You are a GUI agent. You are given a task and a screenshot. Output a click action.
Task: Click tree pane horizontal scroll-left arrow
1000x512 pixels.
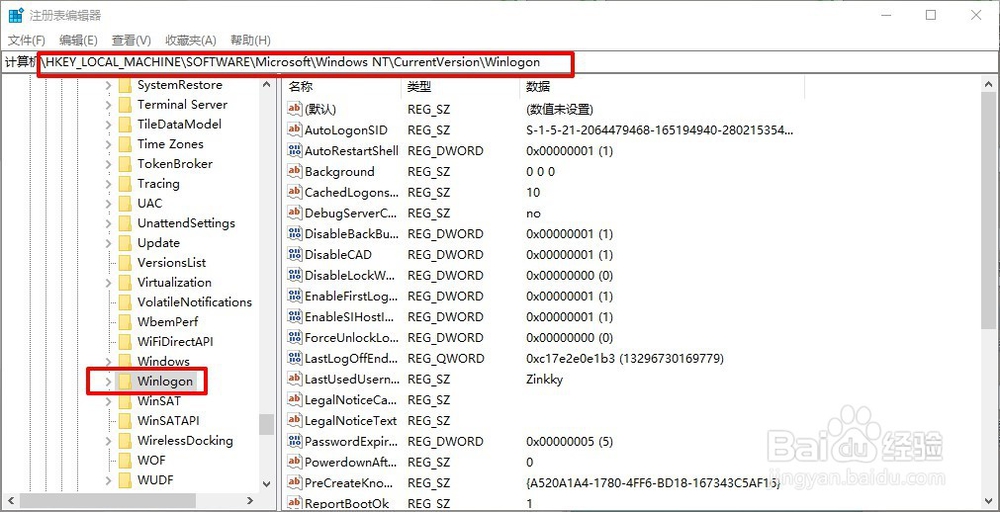tap(10, 501)
